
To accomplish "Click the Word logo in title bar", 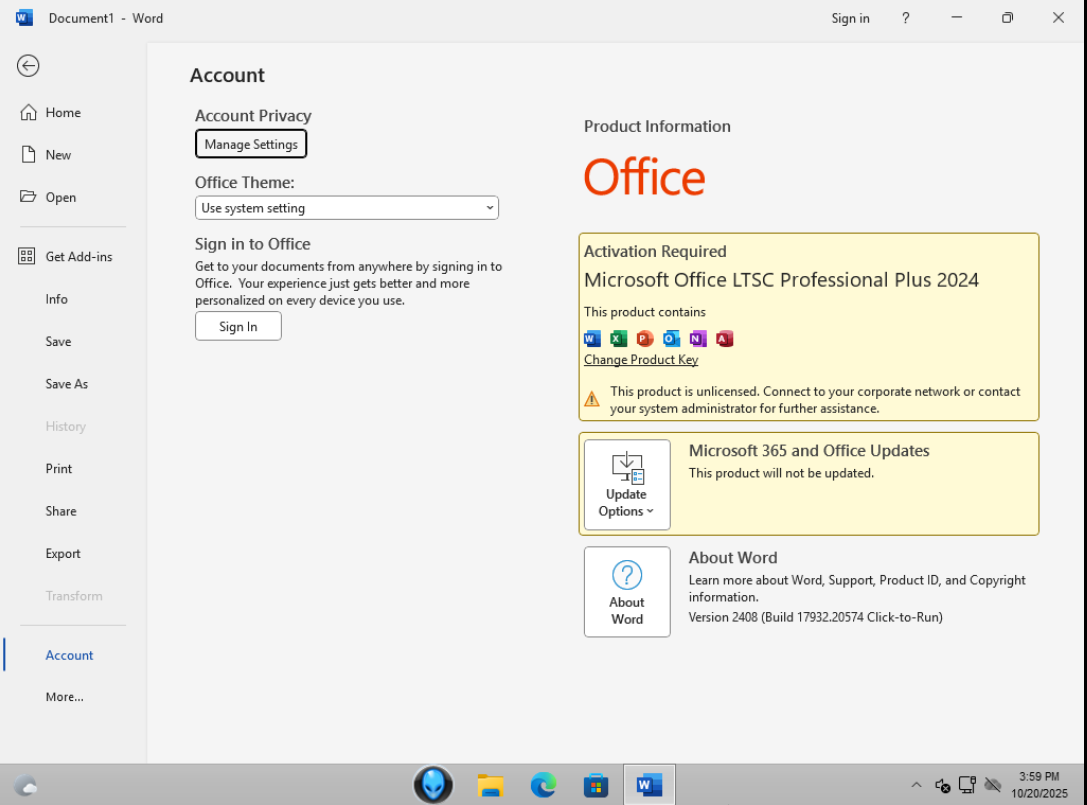I will click(x=24, y=18).
